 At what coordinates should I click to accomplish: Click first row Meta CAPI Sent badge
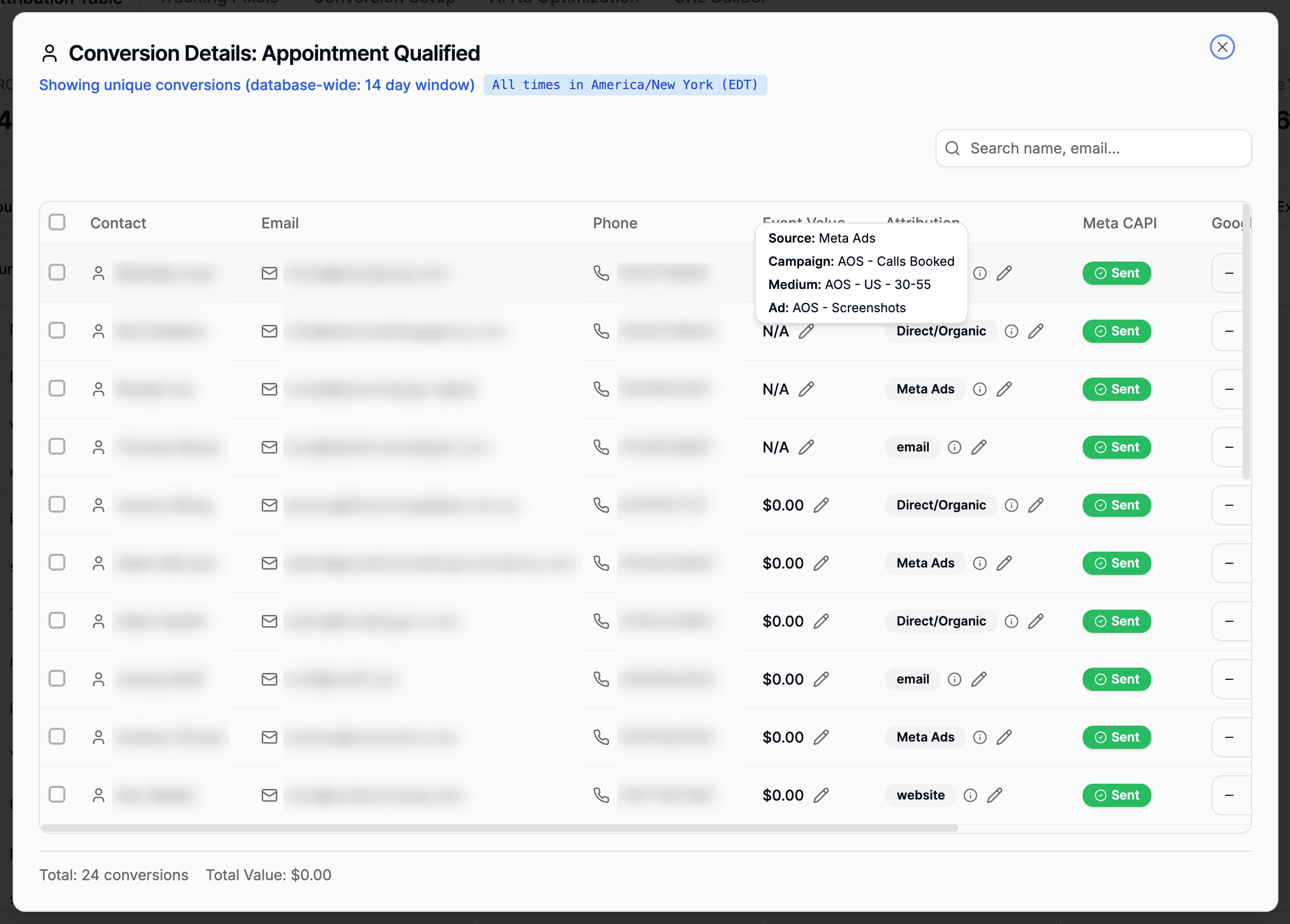point(1116,273)
